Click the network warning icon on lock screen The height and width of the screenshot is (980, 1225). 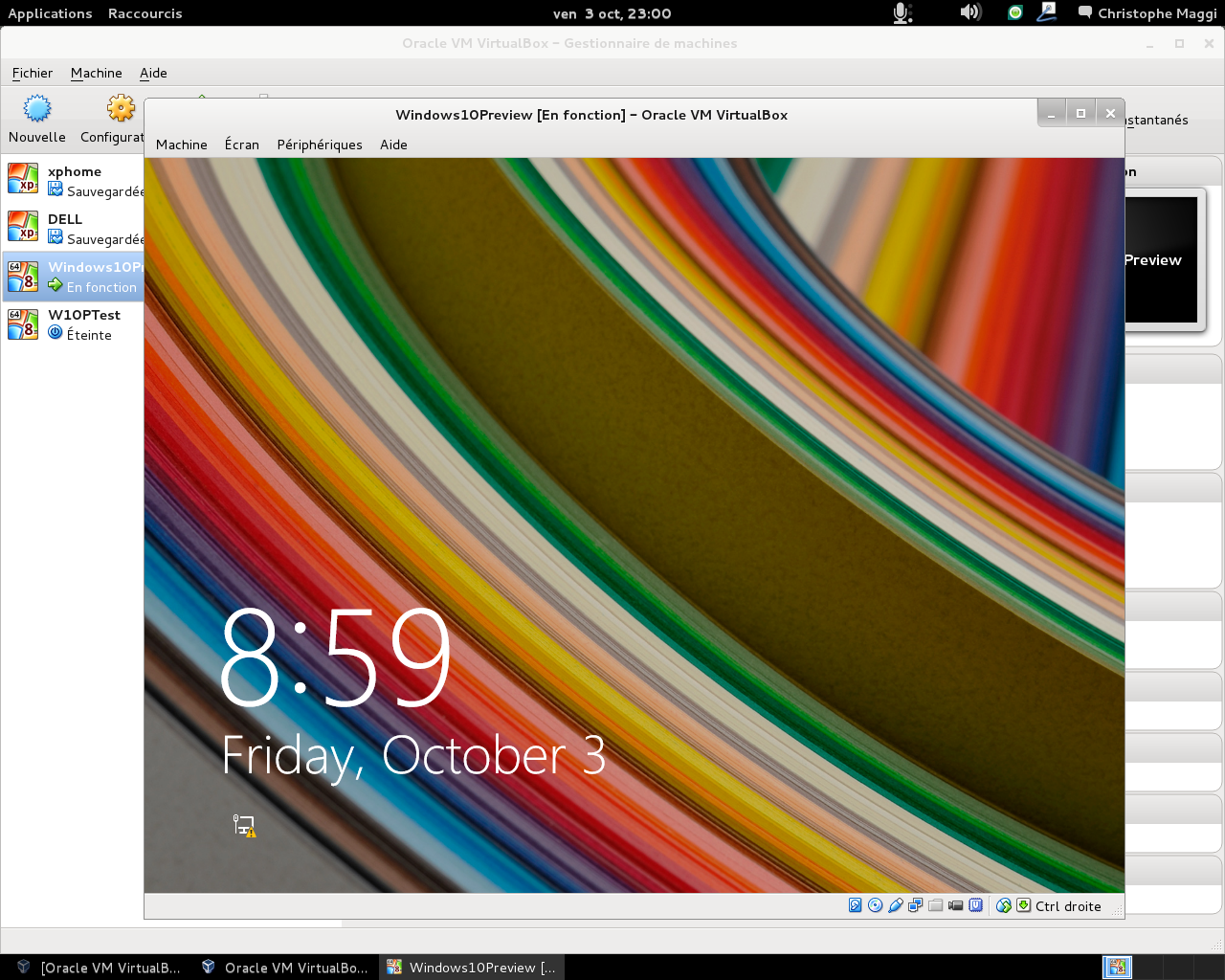244,826
